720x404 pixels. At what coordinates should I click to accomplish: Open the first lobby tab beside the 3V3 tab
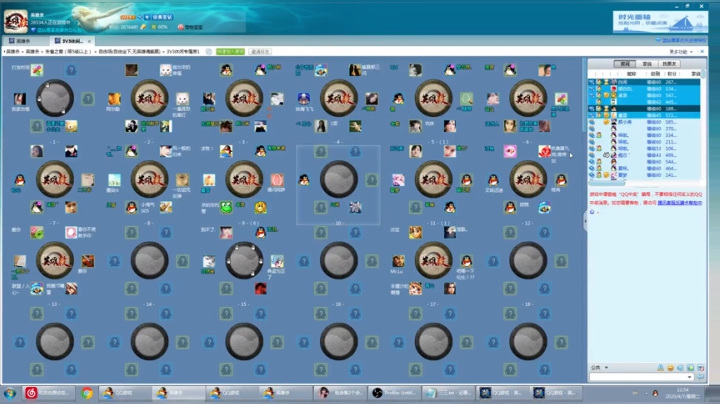24,41
